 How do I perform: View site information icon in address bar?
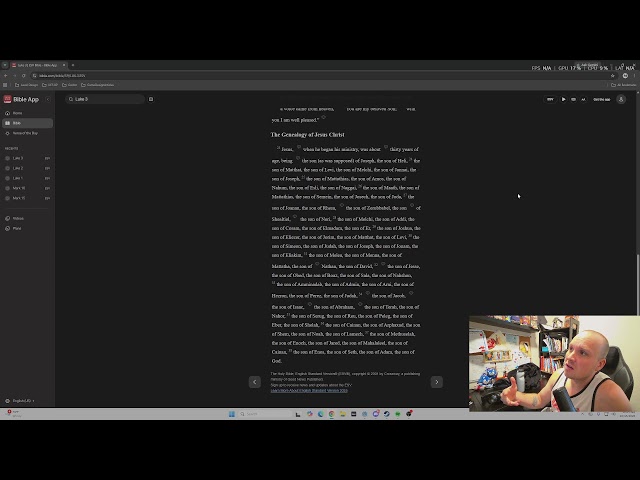pyautogui.click(x=35, y=76)
